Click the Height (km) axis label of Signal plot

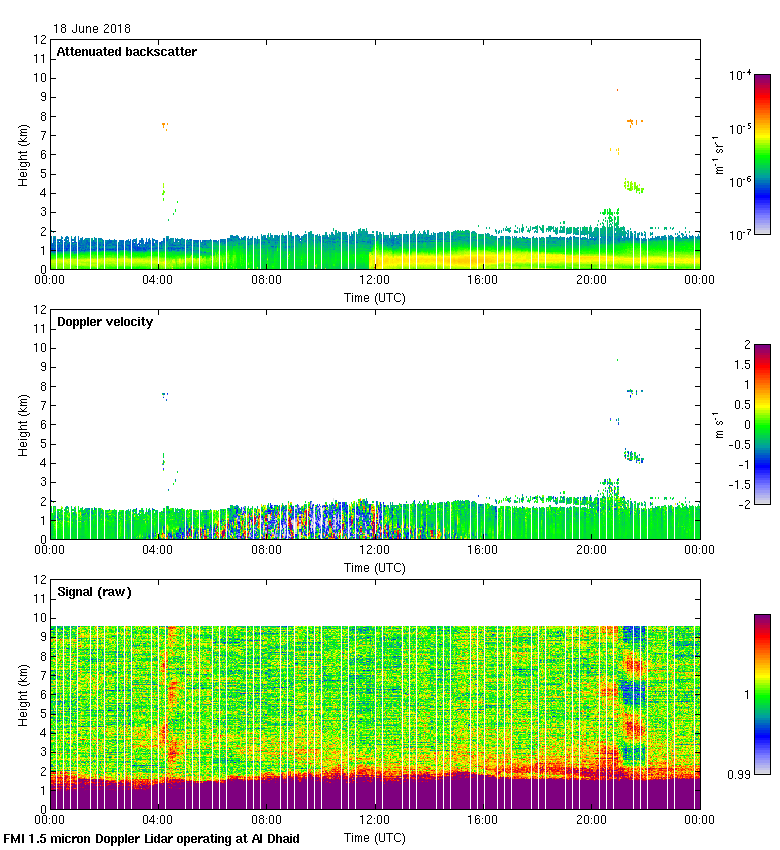[23, 694]
